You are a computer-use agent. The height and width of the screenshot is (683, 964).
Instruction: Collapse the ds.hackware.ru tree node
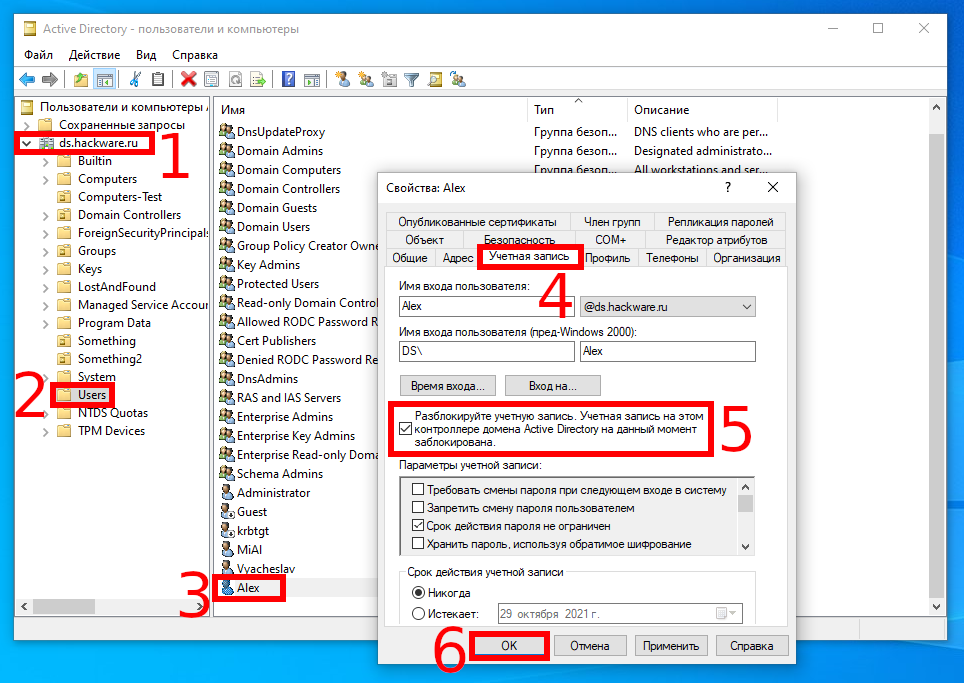click(26, 144)
